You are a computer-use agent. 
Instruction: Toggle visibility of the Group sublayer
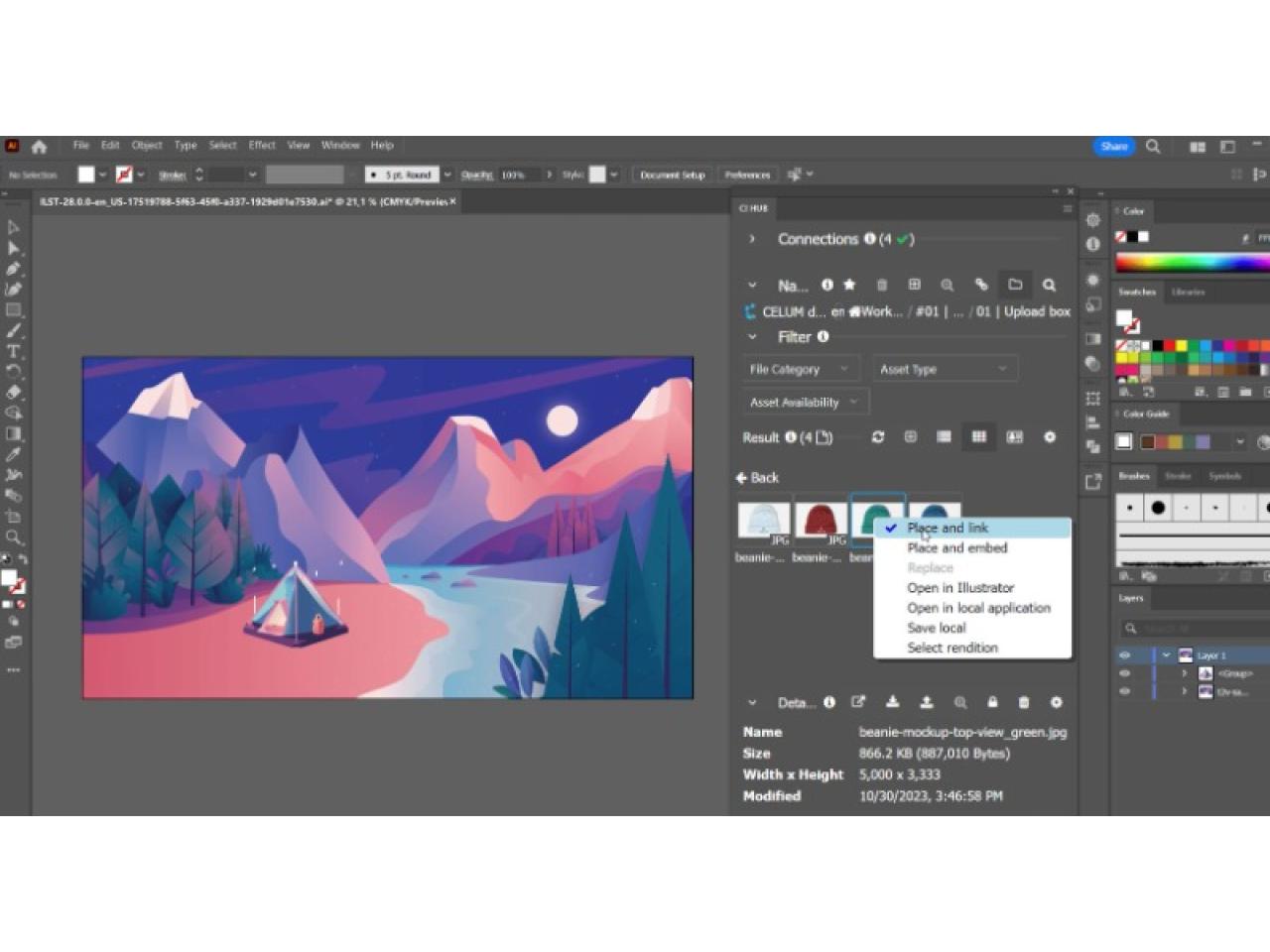pyautogui.click(x=1124, y=673)
